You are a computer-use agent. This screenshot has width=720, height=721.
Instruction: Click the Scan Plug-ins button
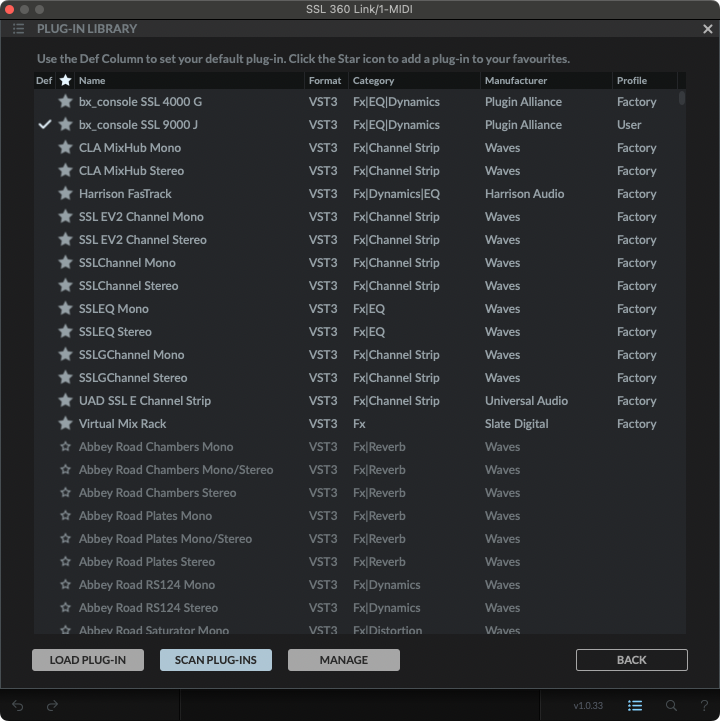click(215, 660)
